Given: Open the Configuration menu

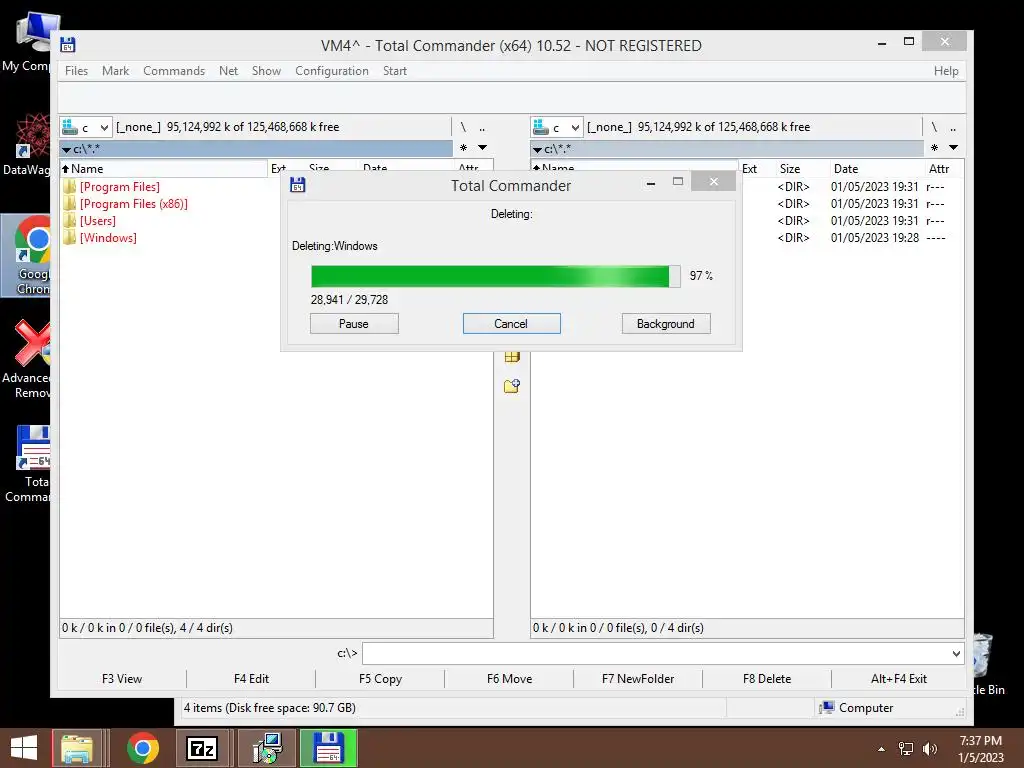Looking at the screenshot, I should click(x=332, y=71).
